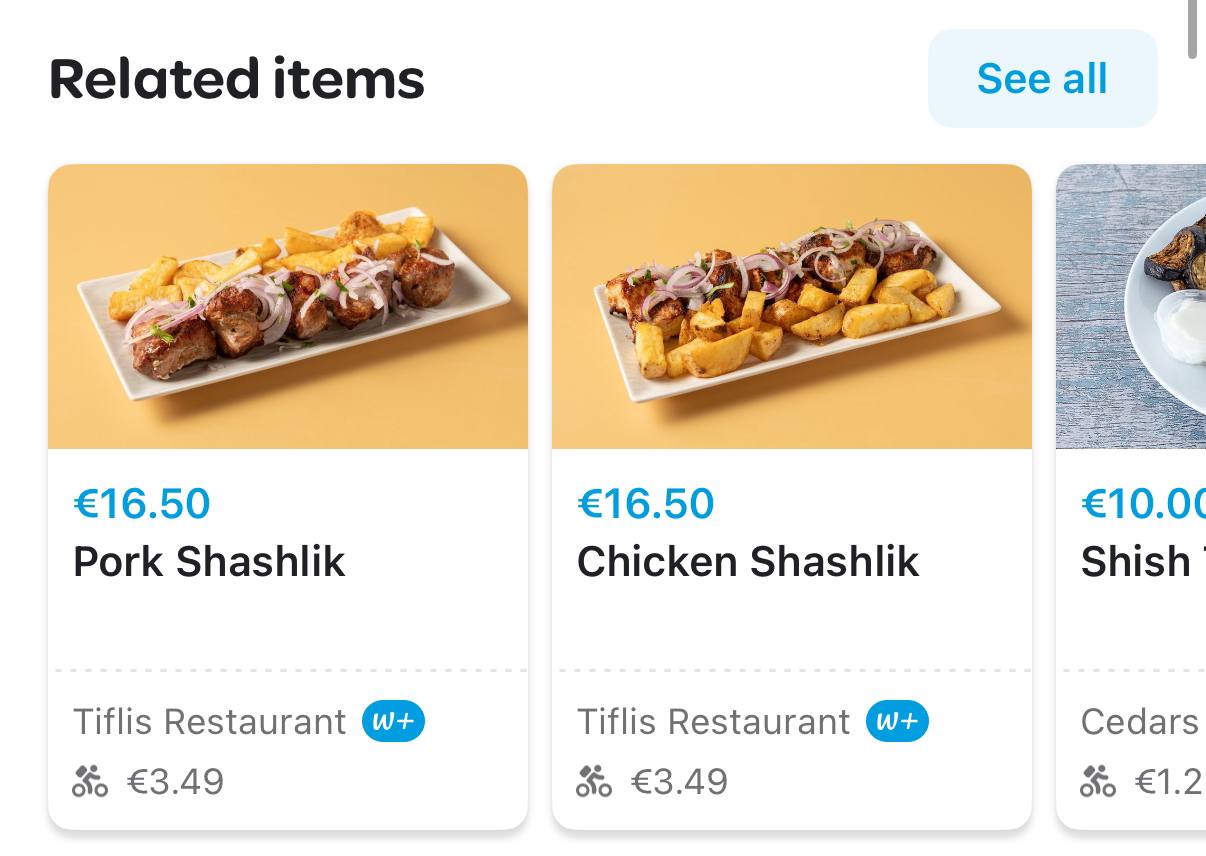1206x856 pixels.
Task: Open the Cedars restaurant name
Action: [1140, 721]
